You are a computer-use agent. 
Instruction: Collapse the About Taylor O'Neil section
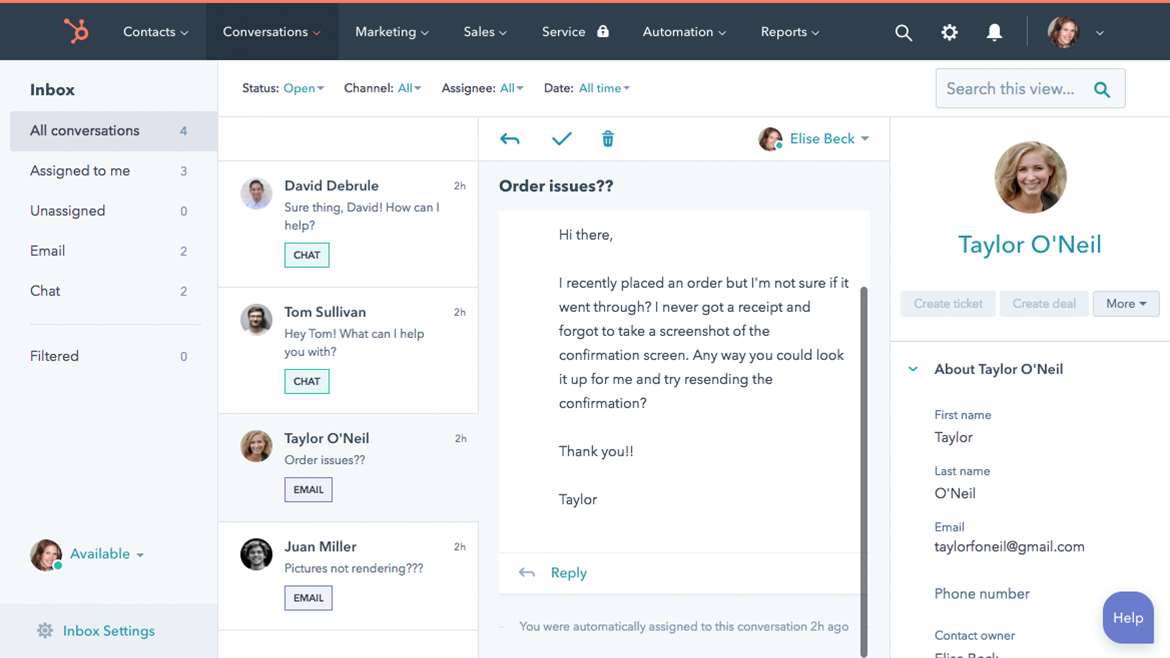(912, 369)
